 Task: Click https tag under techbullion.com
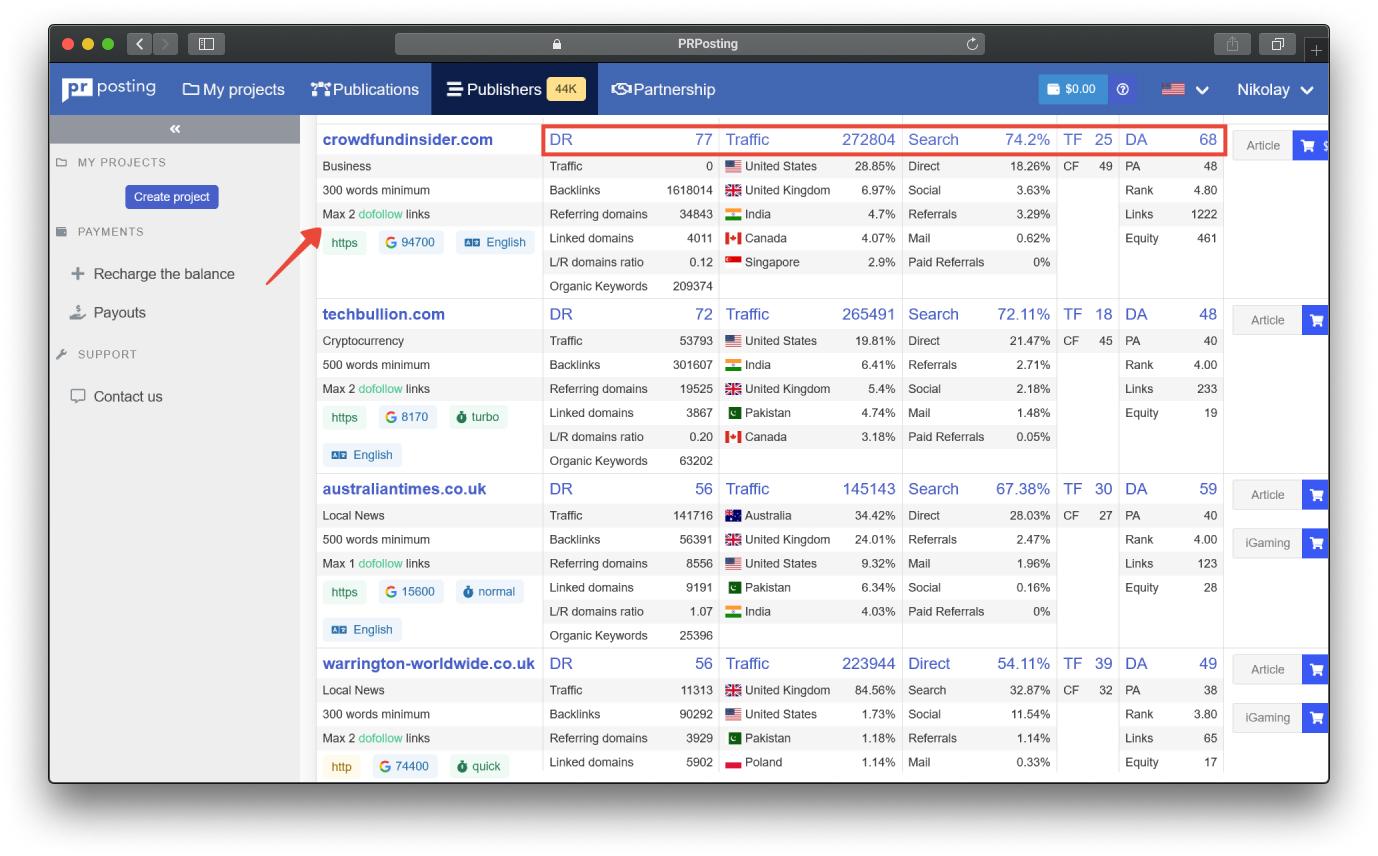pos(344,417)
